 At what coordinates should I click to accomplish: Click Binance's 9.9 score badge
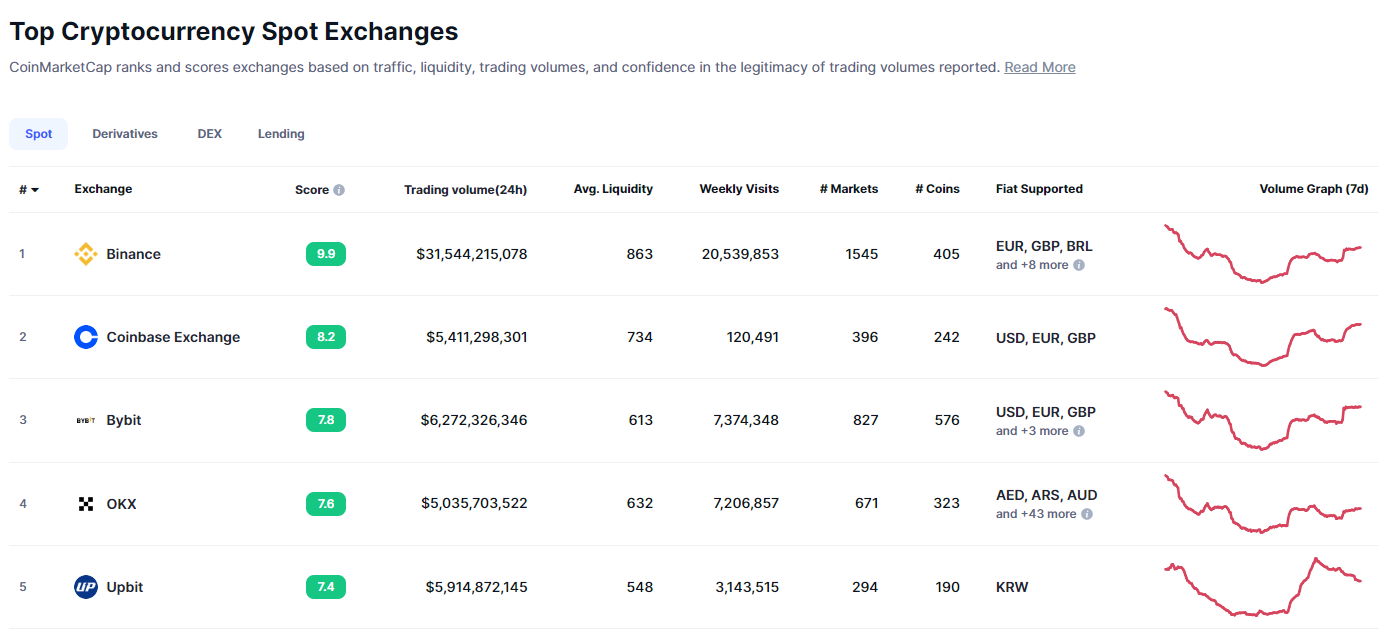[326, 254]
